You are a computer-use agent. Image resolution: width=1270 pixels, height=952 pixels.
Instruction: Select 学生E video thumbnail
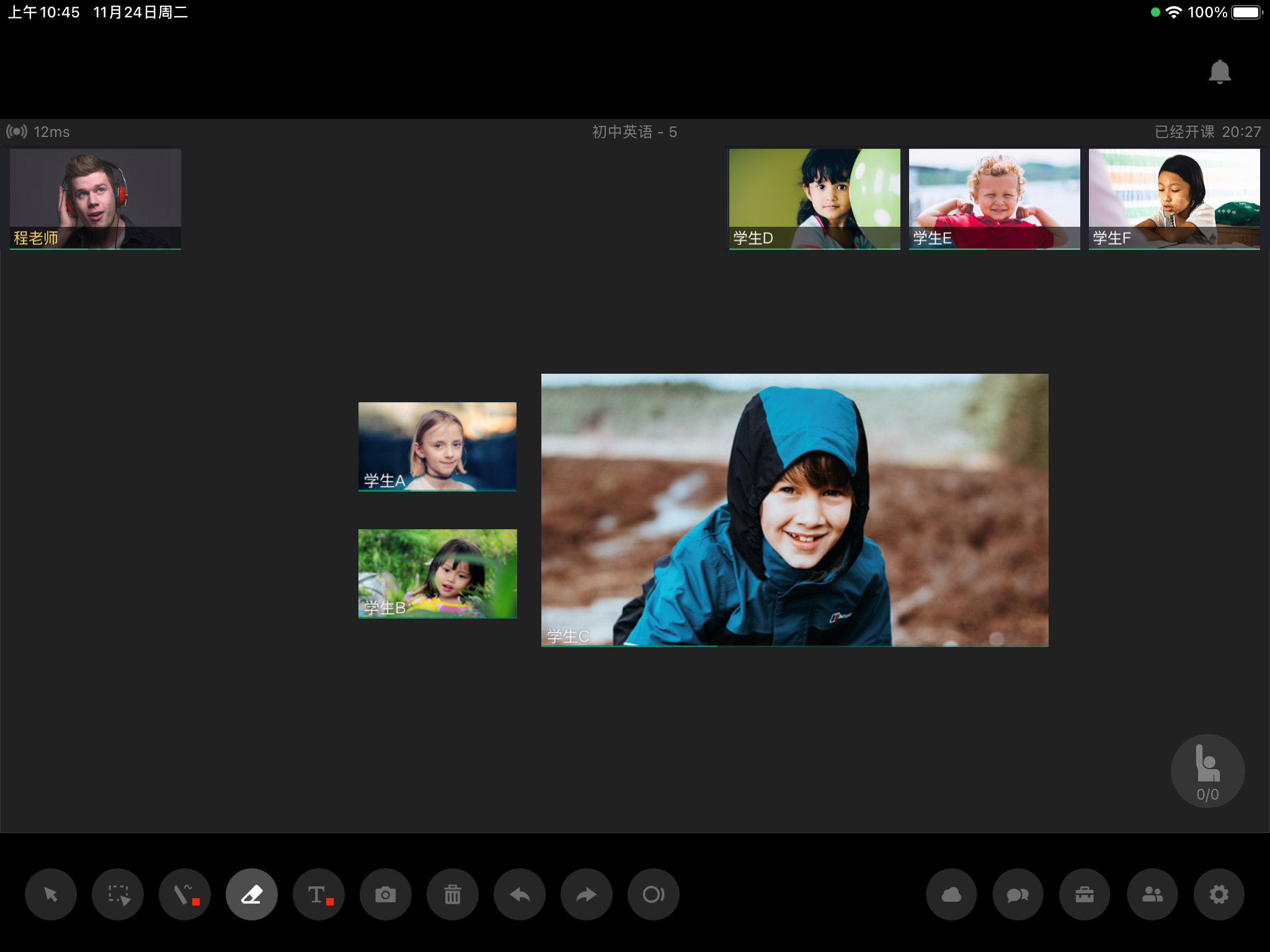pos(995,199)
